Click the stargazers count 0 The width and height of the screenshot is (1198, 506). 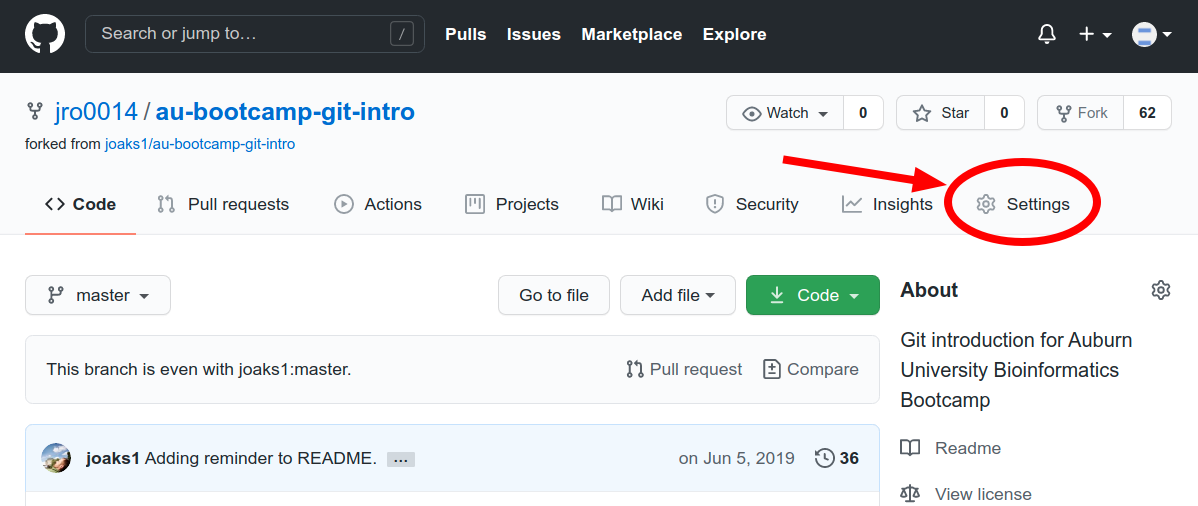(1004, 113)
